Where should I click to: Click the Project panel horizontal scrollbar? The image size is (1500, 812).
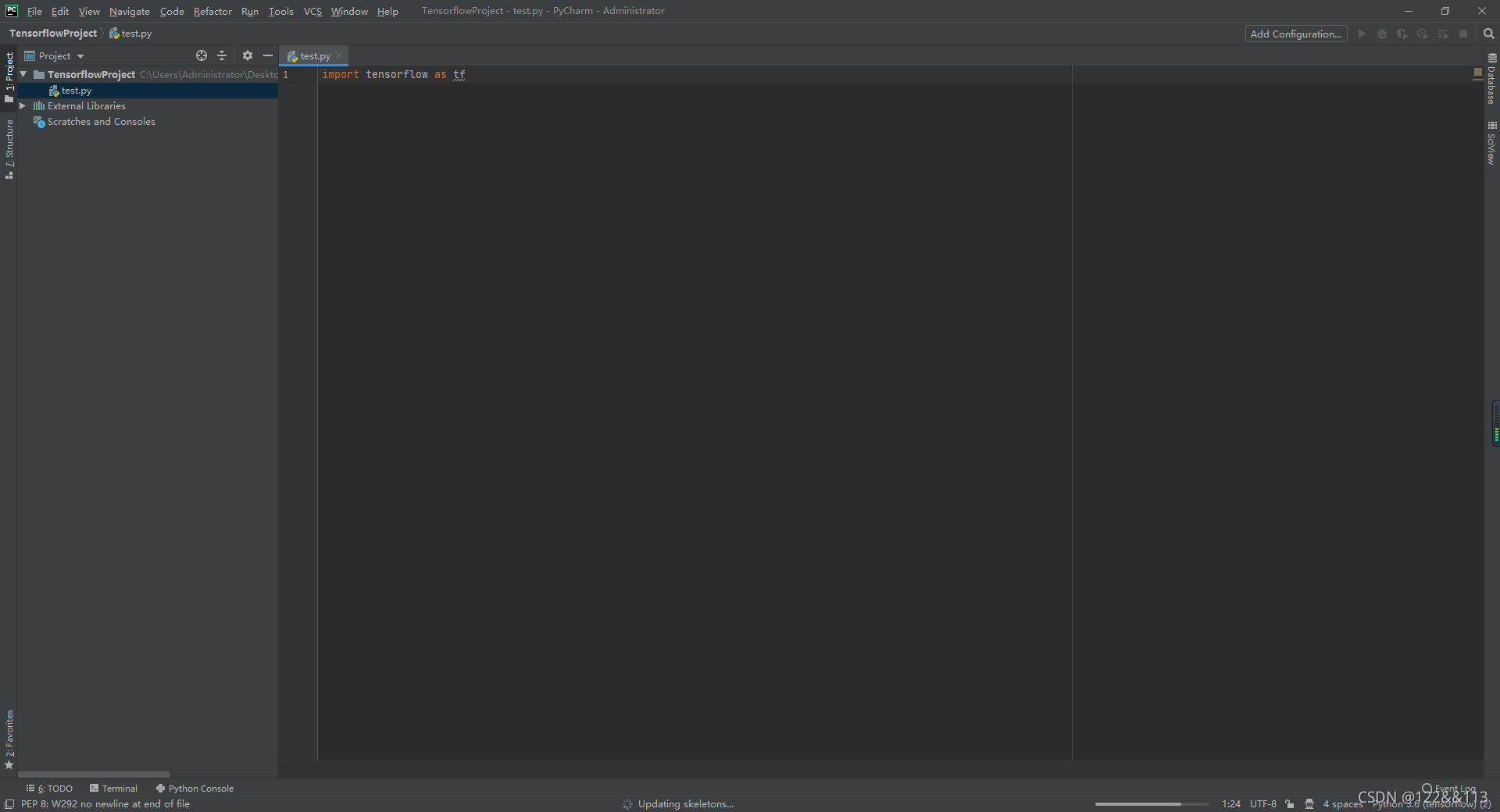[x=94, y=775]
